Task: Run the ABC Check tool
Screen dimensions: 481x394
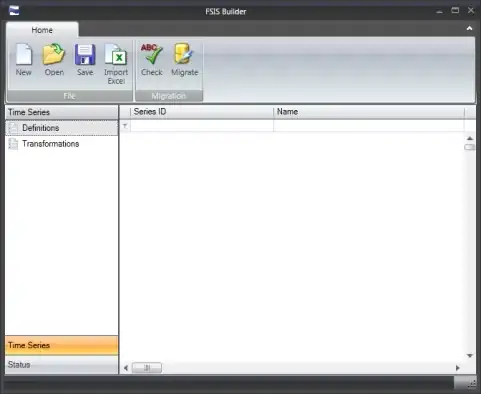Action: pyautogui.click(x=151, y=53)
